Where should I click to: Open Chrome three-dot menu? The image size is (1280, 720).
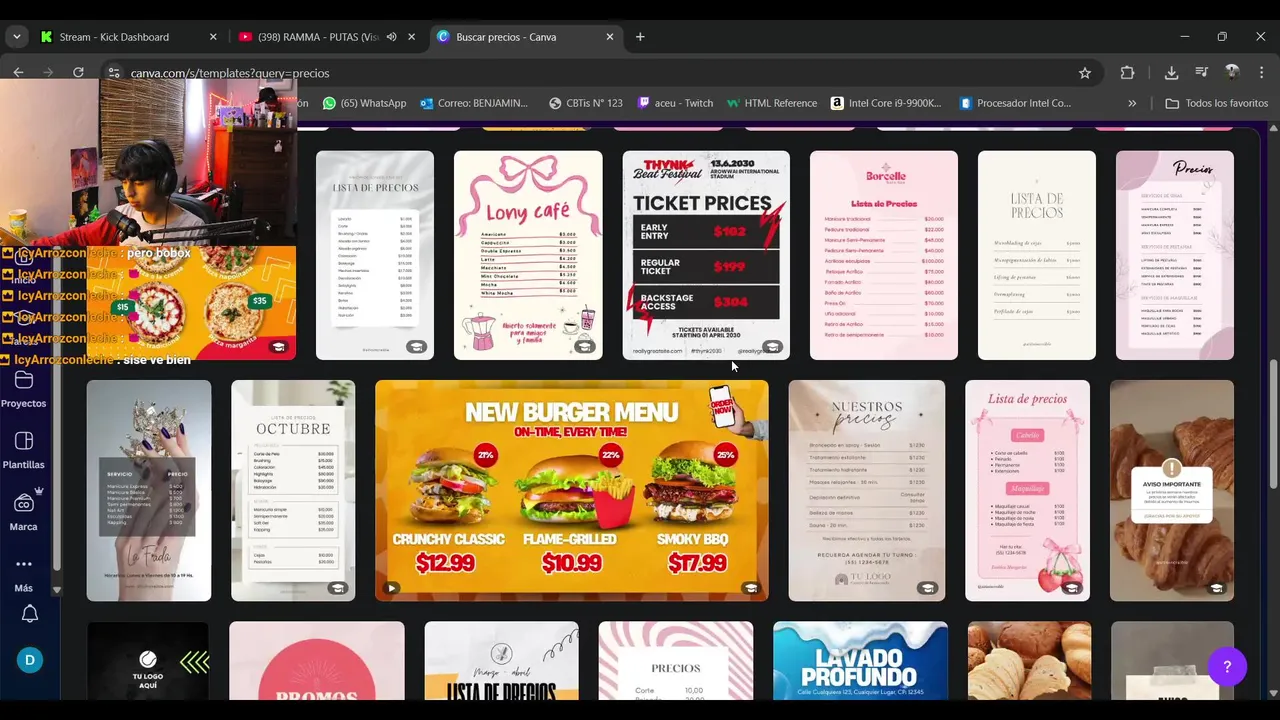point(1262,73)
